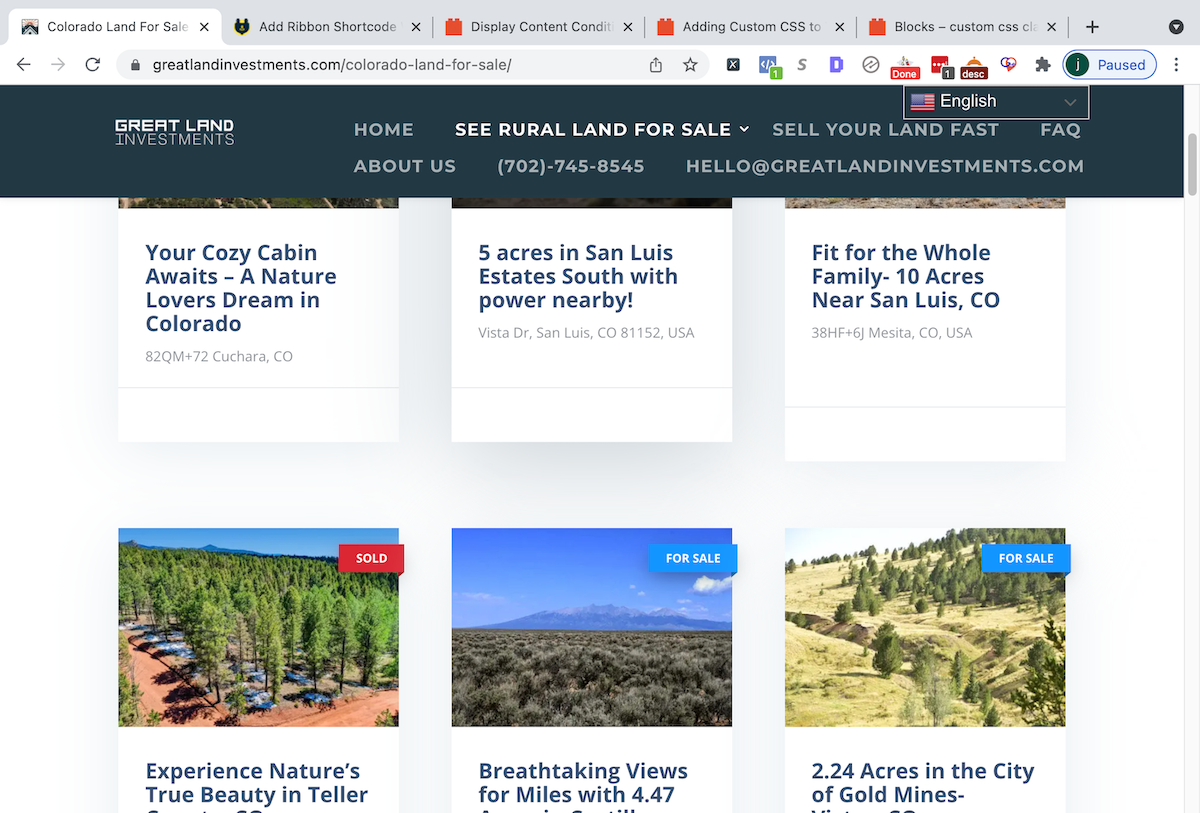The width and height of the screenshot is (1200, 813).
Task: Click the SOLD ribbon on forest photo
Action: point(371,558)
